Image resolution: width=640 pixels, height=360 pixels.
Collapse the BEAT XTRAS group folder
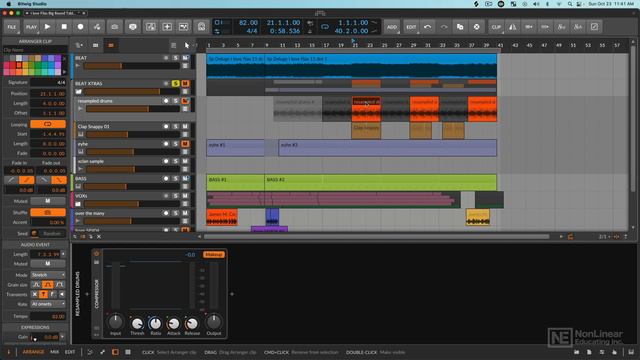pyautogui.click(x=78, y=92)
